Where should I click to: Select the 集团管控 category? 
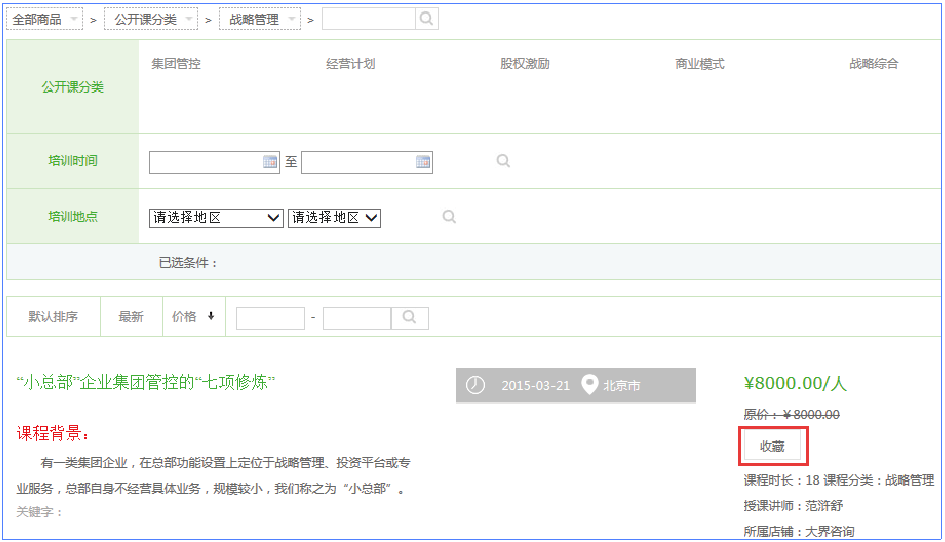(x=176, y=64)
